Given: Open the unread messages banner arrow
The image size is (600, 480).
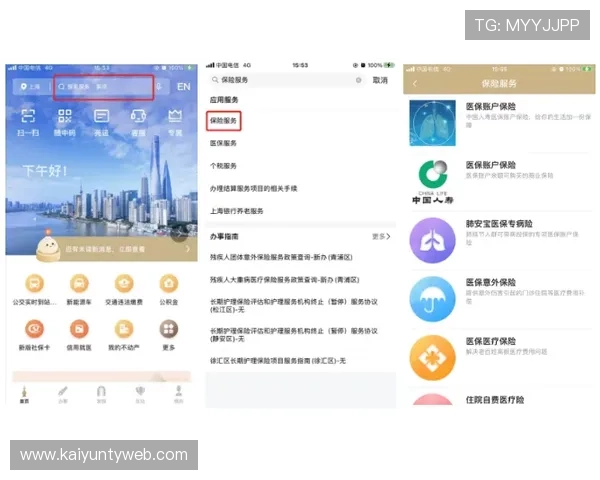Looking at the screenshot, I should click(187, 249).
